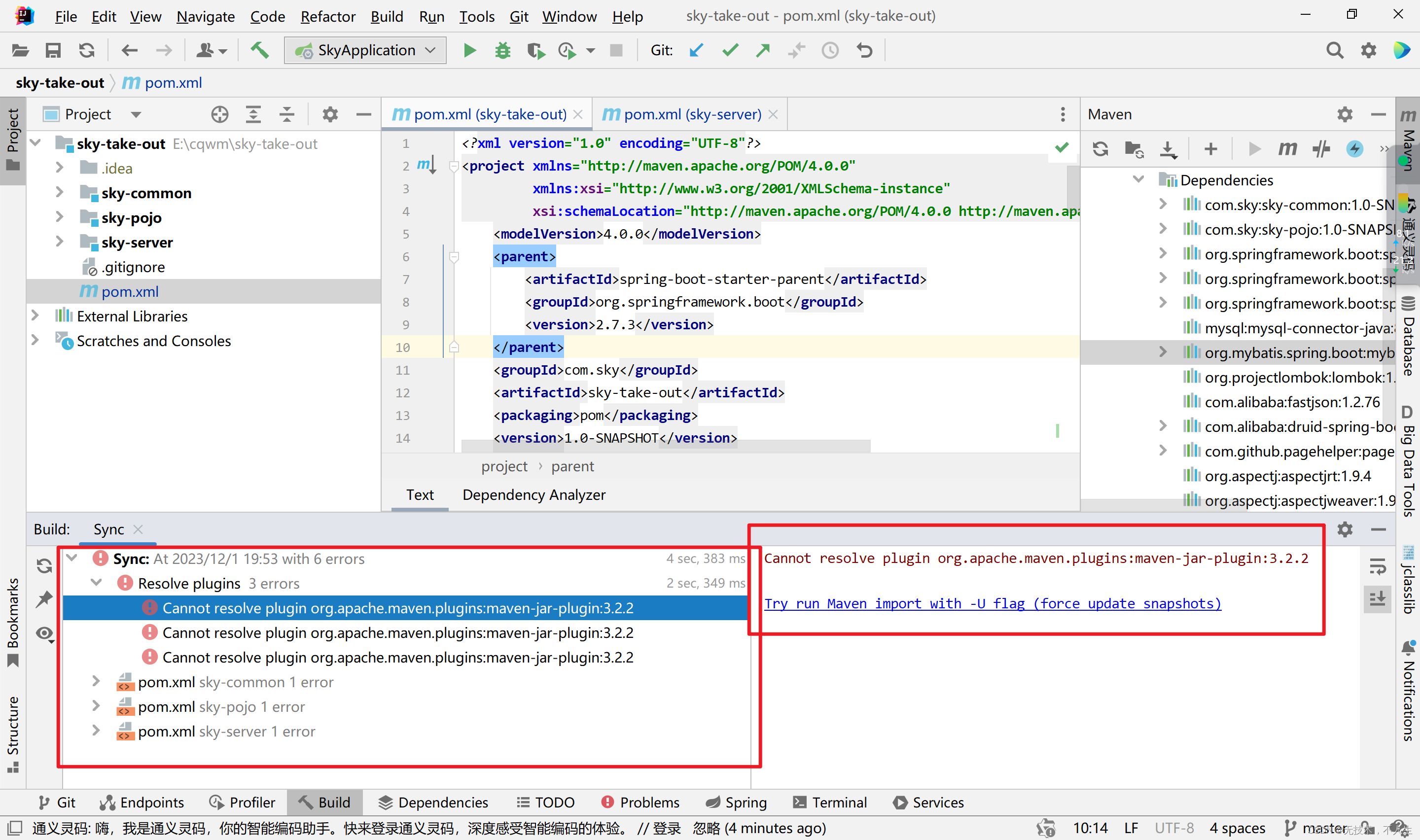Switch to pom.xml (sky-server) tab
Image resolution: width=1420 pixels, height=840 pixels.
click(692, 114)
